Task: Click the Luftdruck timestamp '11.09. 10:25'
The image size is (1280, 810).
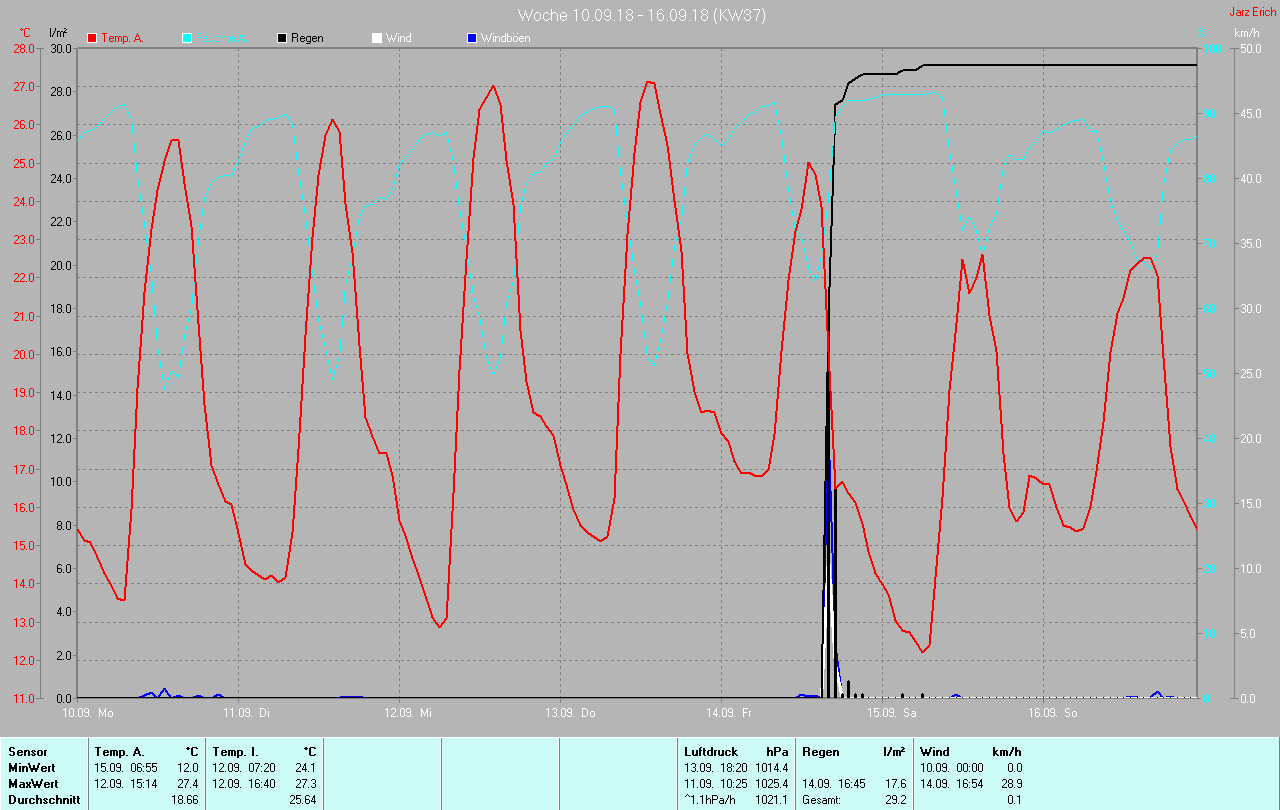Action: (x=716, y=784)
